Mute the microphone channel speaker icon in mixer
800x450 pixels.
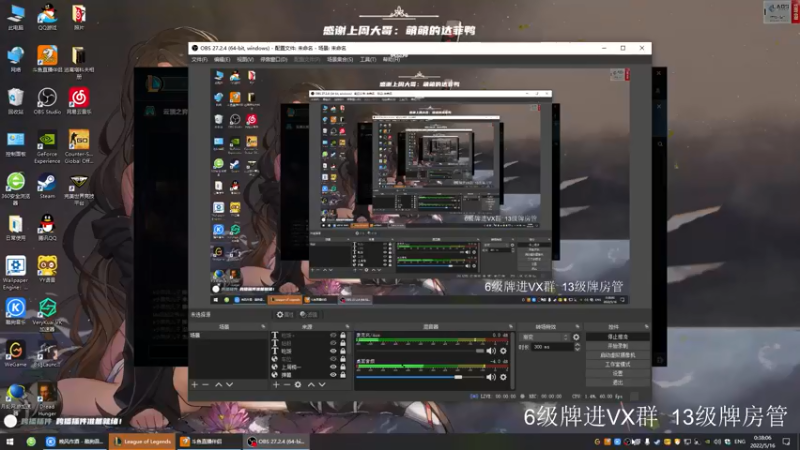[491, 351]
